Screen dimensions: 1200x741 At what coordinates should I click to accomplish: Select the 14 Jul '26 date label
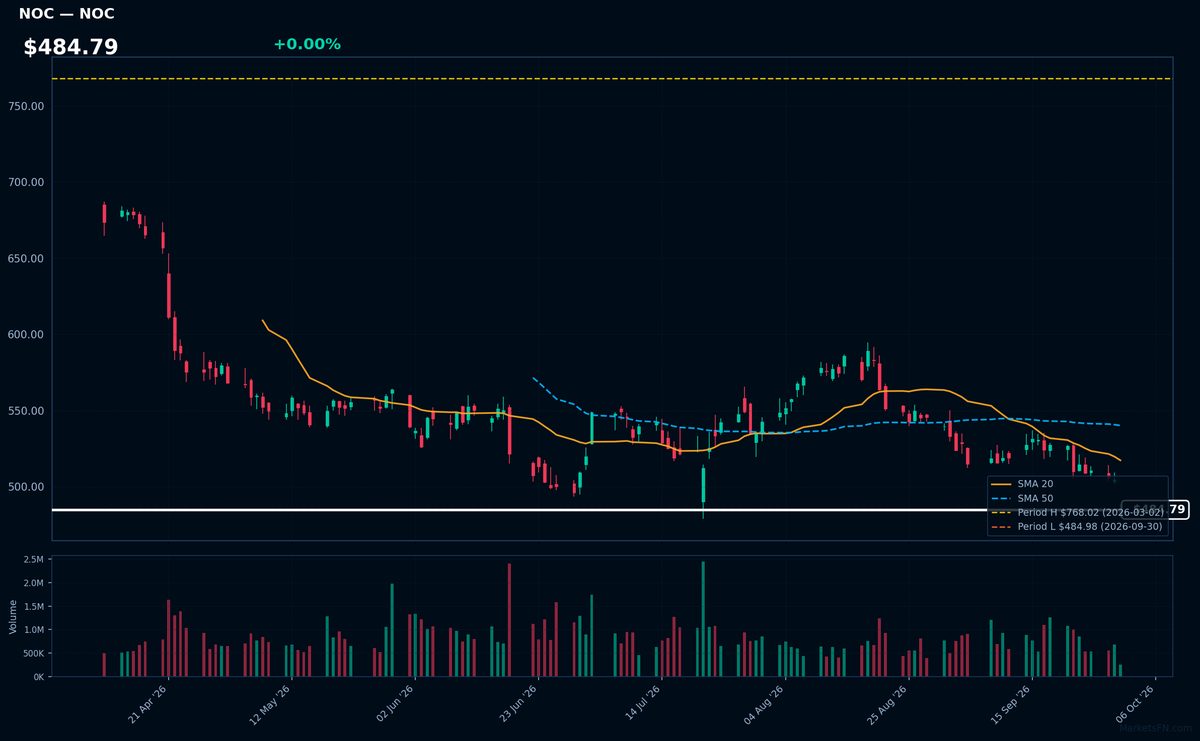644,704
